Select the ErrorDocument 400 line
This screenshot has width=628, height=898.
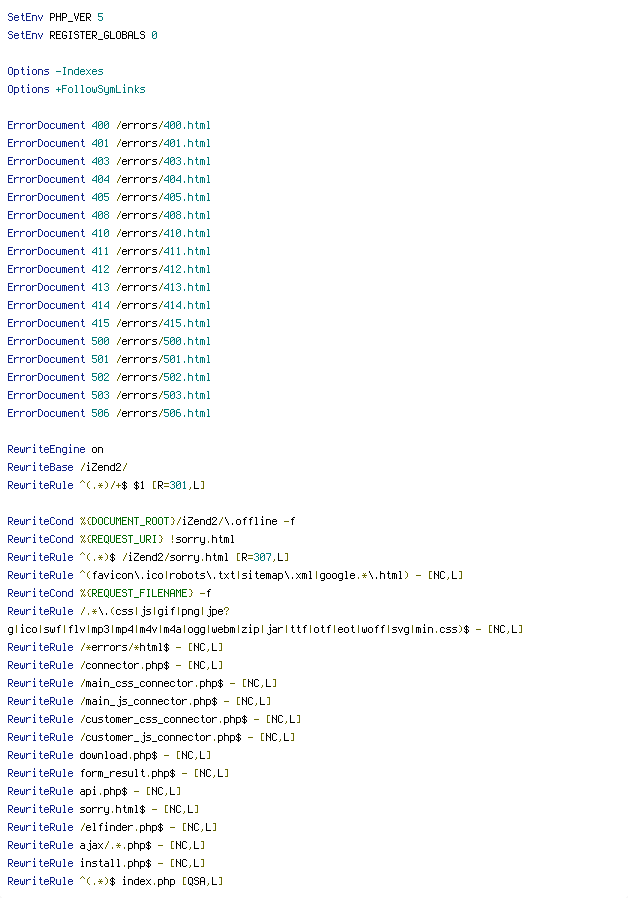click(x=109, y=125)
